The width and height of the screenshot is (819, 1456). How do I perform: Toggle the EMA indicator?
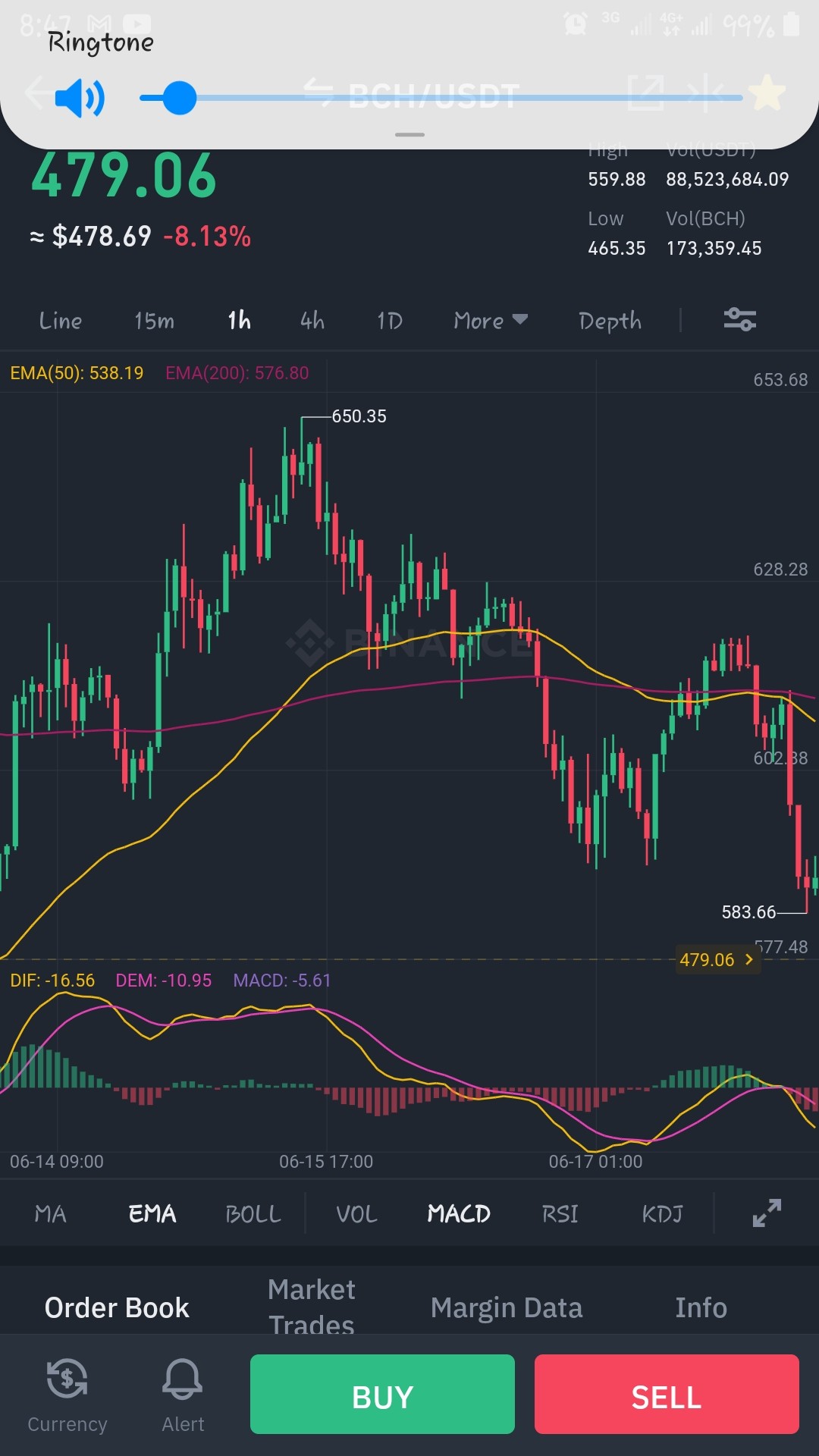152,1214
